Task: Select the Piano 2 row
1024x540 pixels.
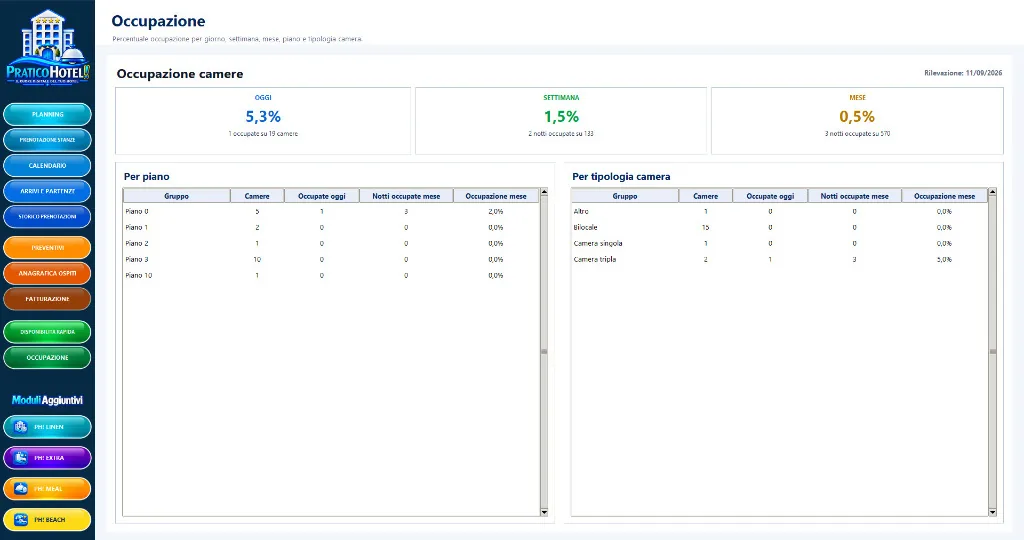Action: [331, 244]
